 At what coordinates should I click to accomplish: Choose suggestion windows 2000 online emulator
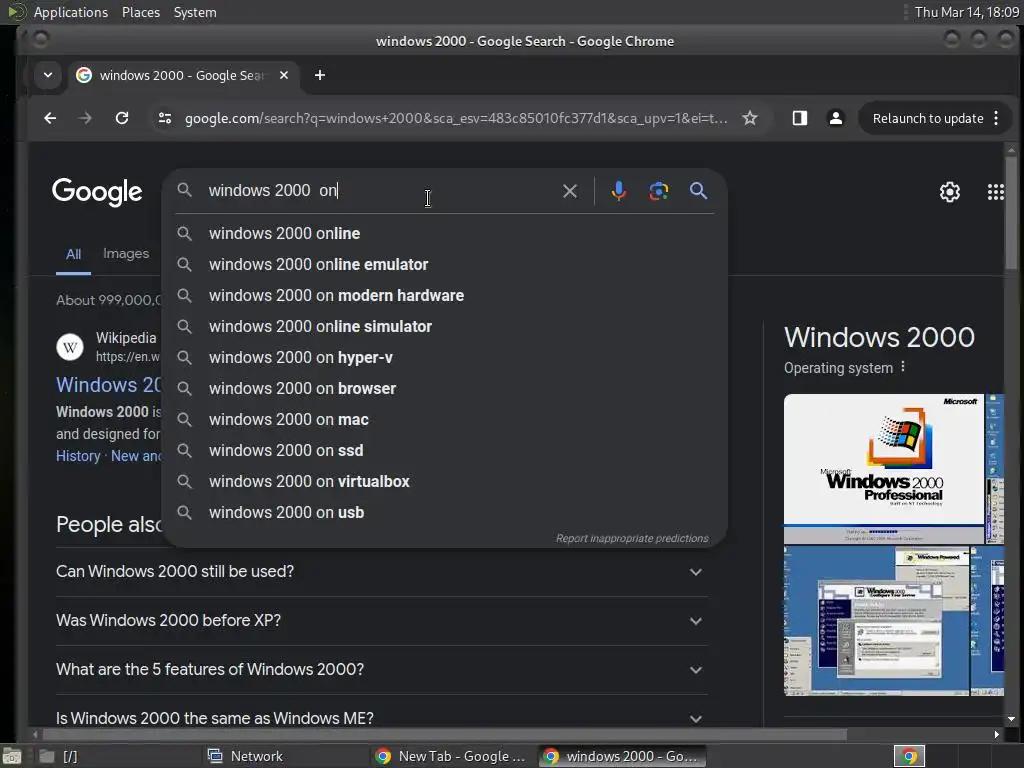point(444,264)
